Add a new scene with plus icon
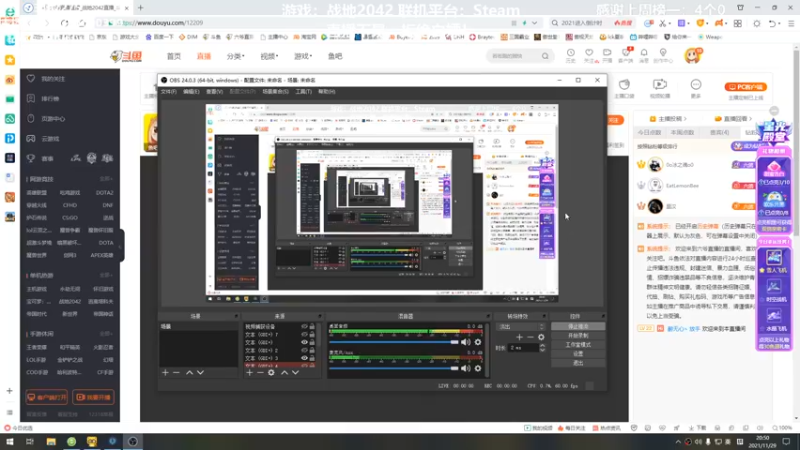 pyautogui.click(x=165, y=373)
